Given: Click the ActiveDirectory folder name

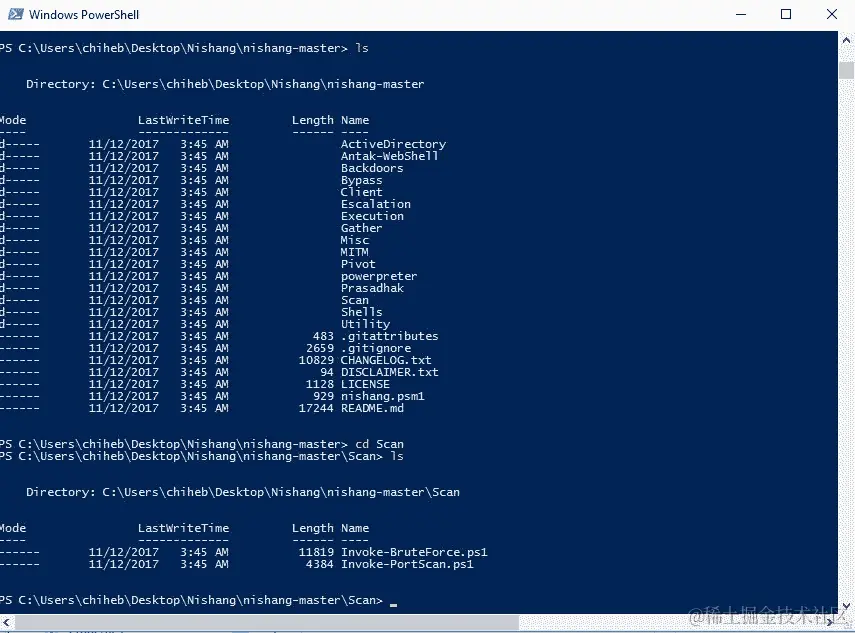Looking at the screenshot, I should point(393,144).
